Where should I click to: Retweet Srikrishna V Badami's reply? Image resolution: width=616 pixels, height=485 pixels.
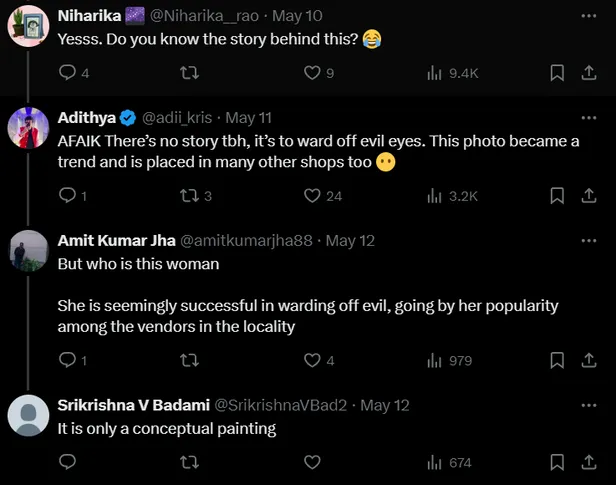pyautogui.click(x=187, y=462)
